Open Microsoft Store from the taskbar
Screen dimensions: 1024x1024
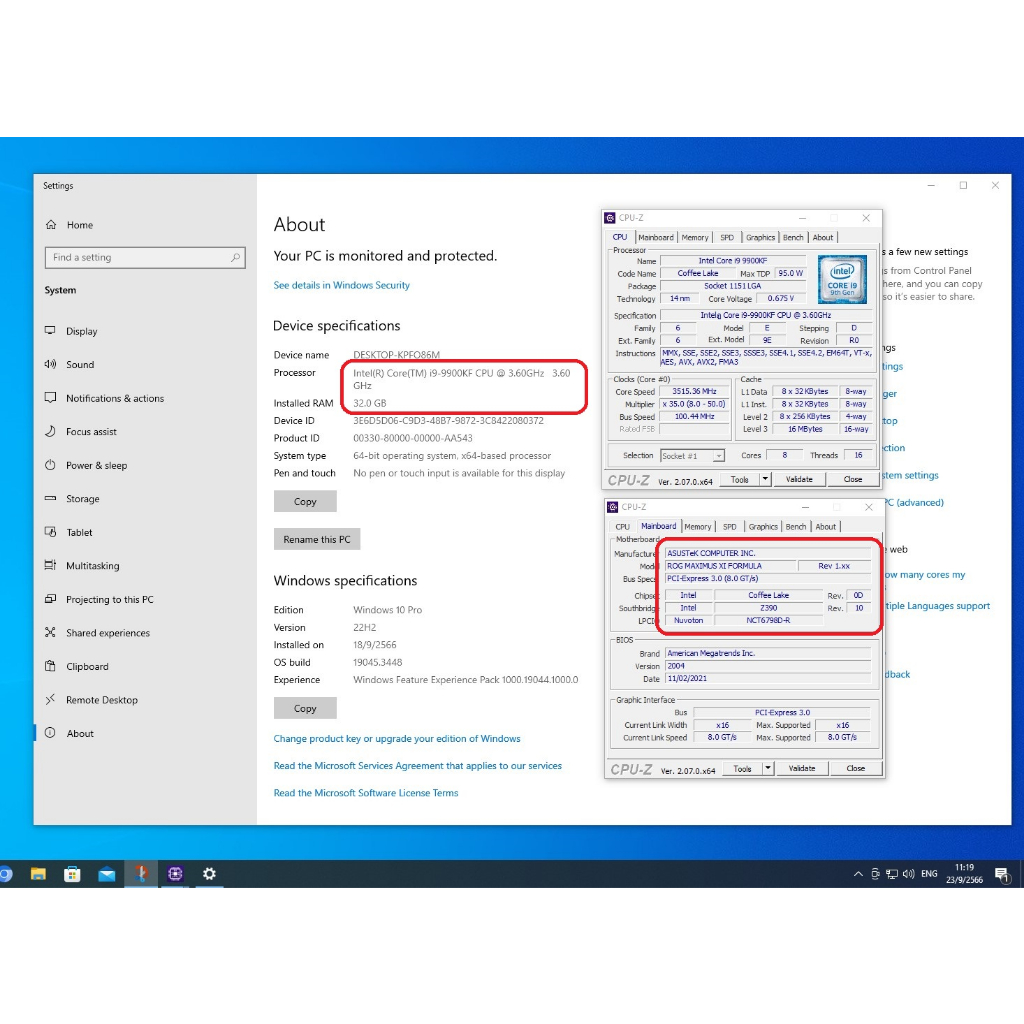pos(72,874)
